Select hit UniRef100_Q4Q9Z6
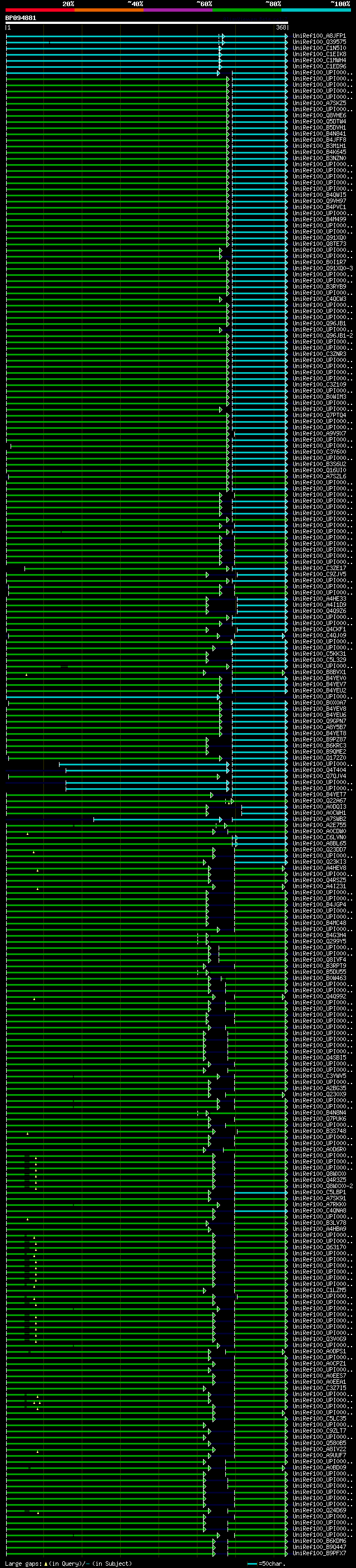This screenshot has width=356, height=1568. (x=319, y=611)
